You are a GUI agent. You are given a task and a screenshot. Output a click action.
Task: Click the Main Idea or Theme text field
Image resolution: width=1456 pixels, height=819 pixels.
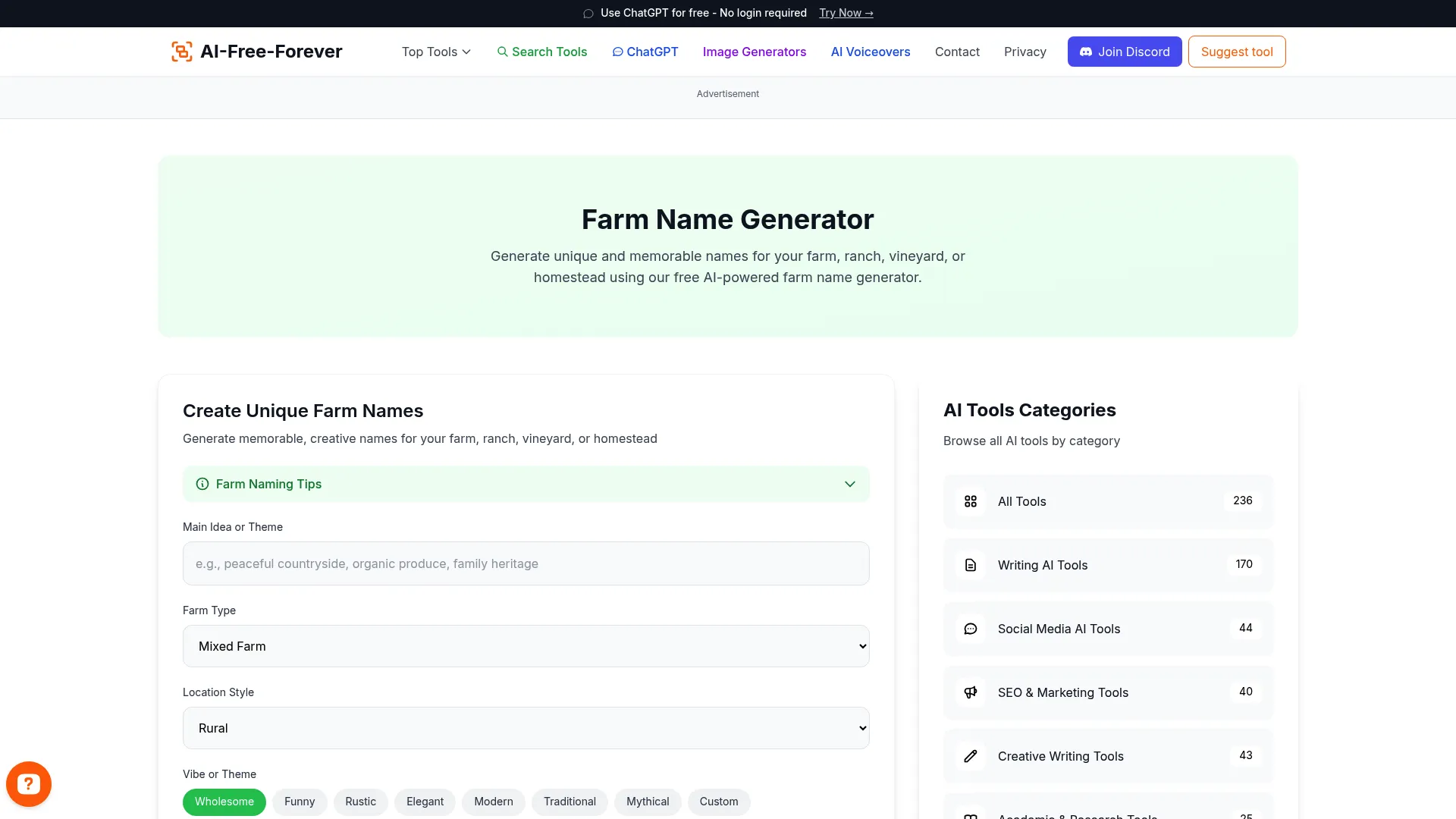pos(526,563)
